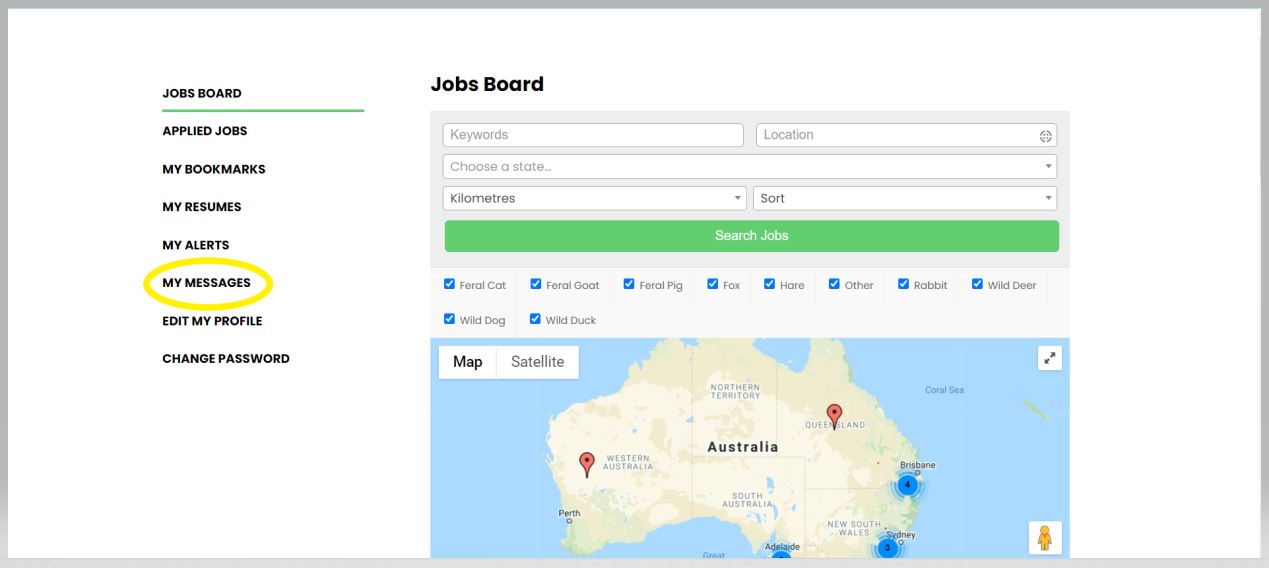Viewport: 1269px width, 568px height.
Task: Uncheck the Feral Cat checkbox
Action: [449, 285]
